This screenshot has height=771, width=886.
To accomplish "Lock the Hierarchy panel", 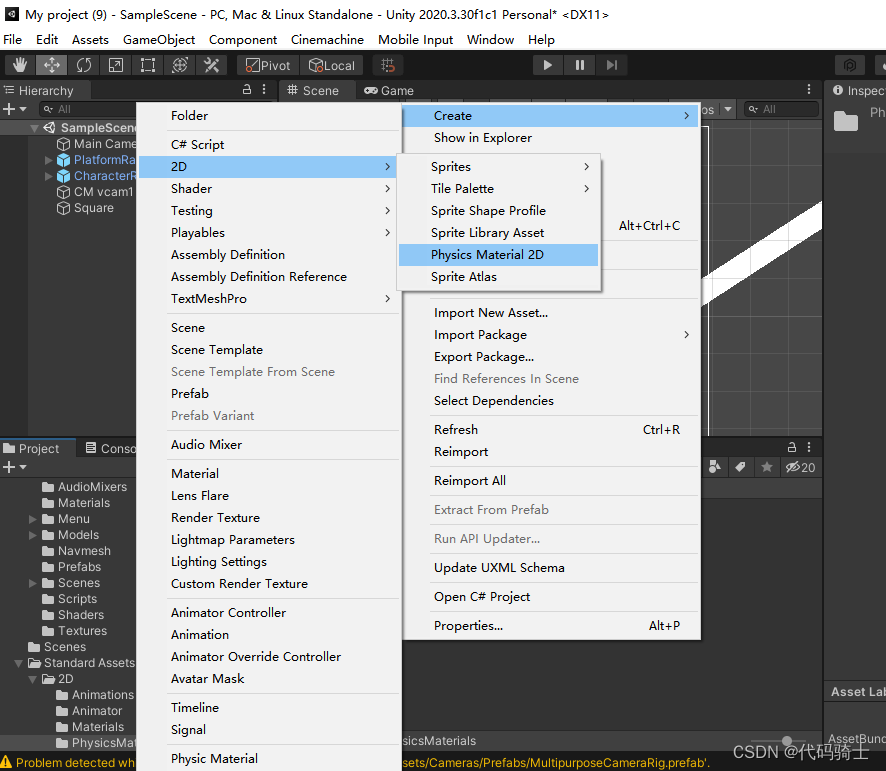I will pyautogui.click(x=247, y=89).
